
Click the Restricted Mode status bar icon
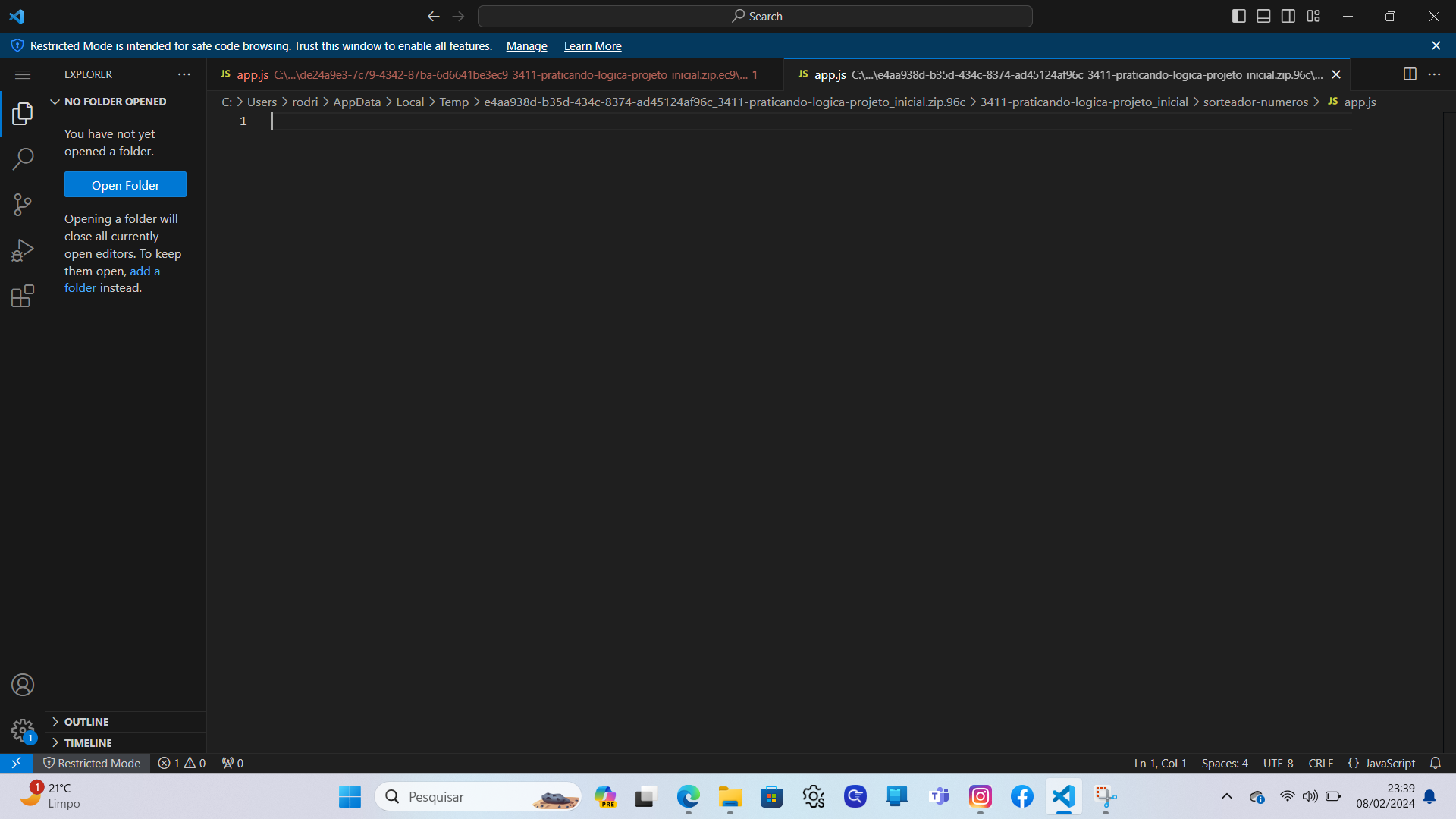click(x=92, y=762)
